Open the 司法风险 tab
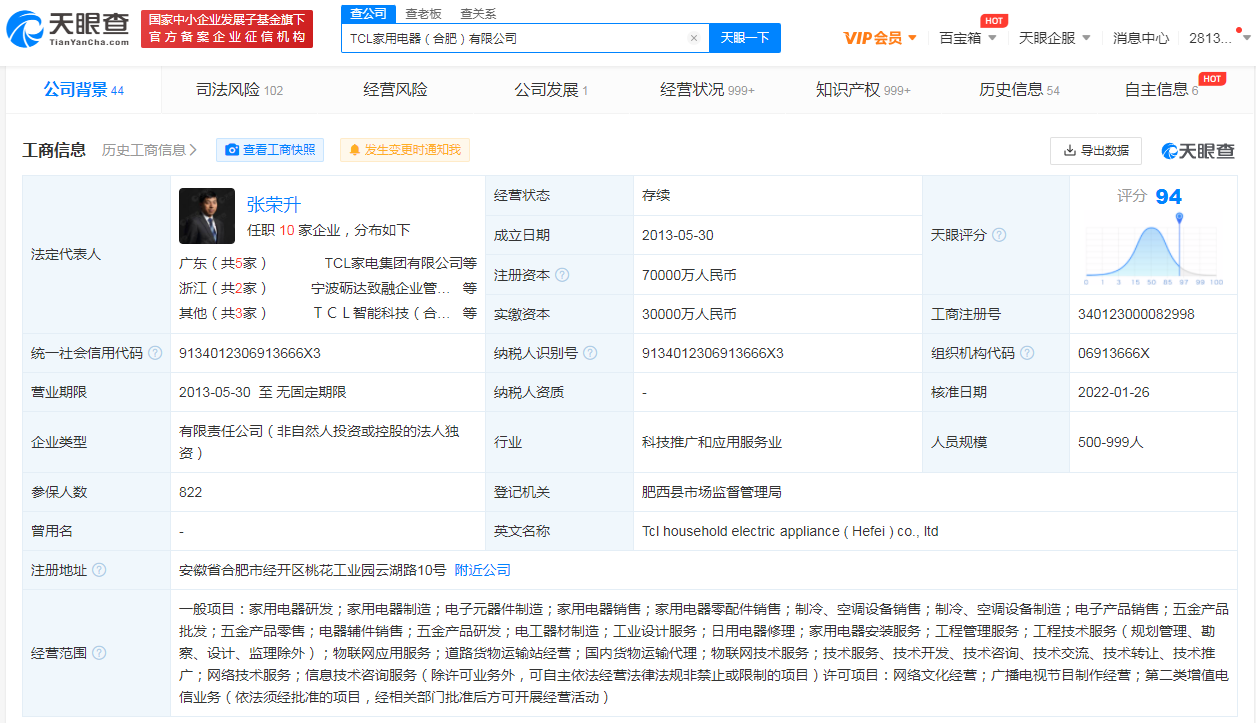 [x=239, y=90]
